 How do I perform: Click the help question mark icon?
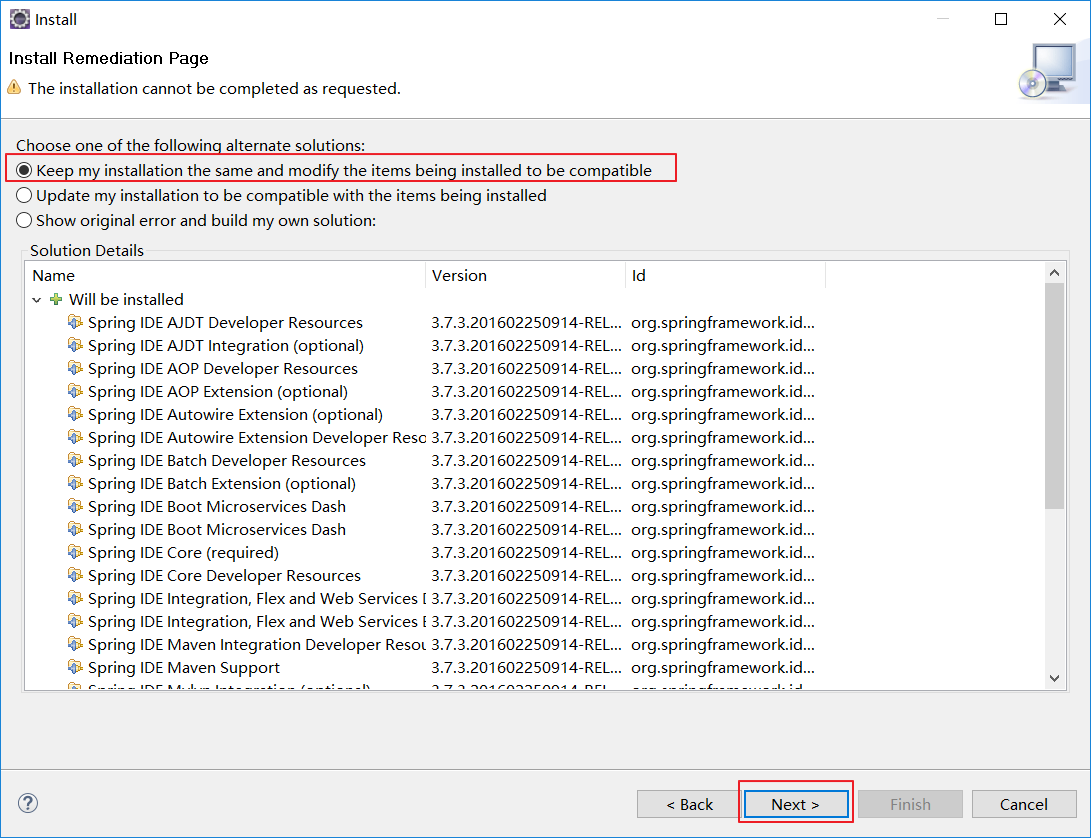point(27,803)
